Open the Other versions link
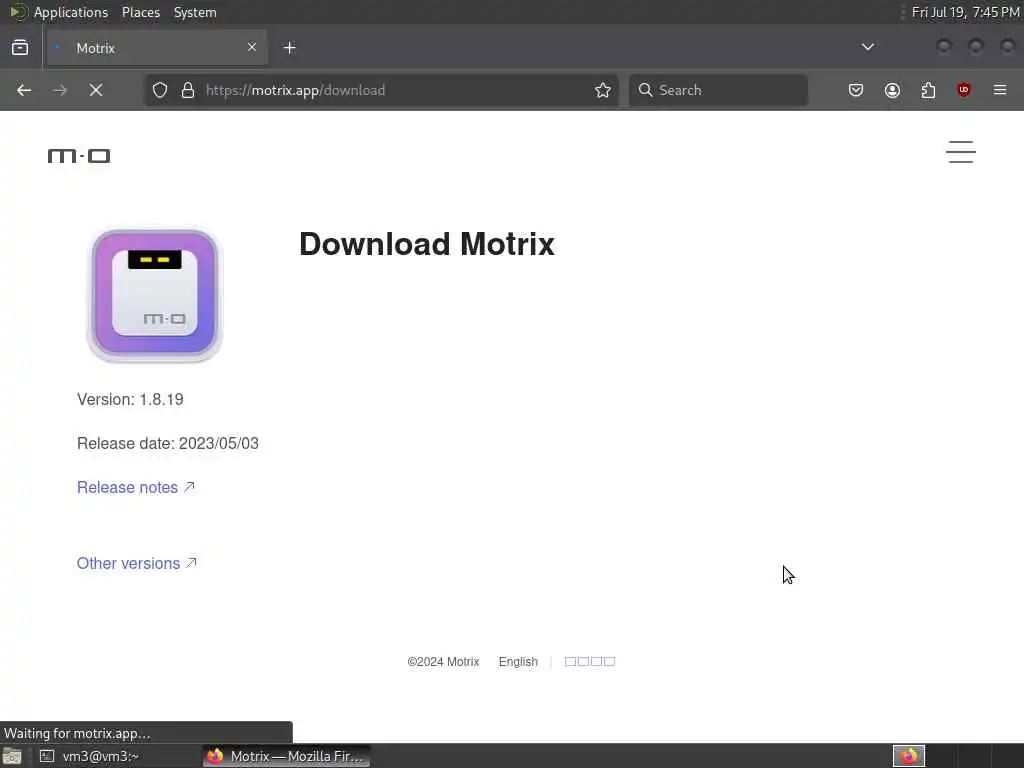Viewport: 1024px width, 768px height. click(136, 563)
